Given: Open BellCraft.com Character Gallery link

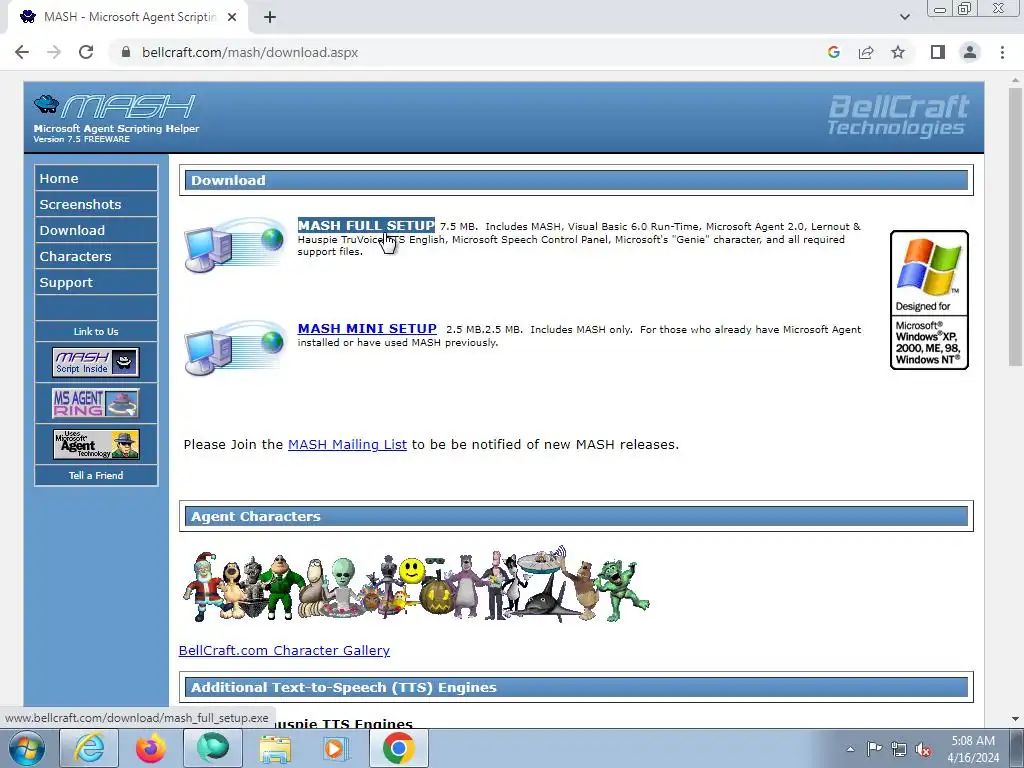Looking at the screenshot, I should (x=284, y=650).
